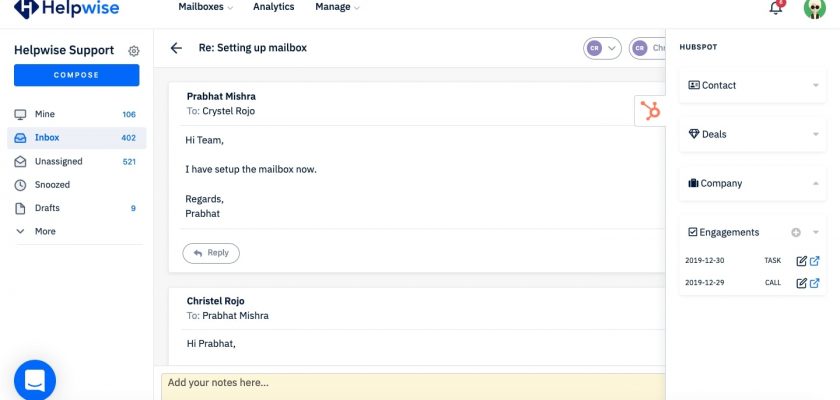Click the Helpwise logo
Viewport: 840px width, 400px height.
pyautogui.click(x=66, y=9)
